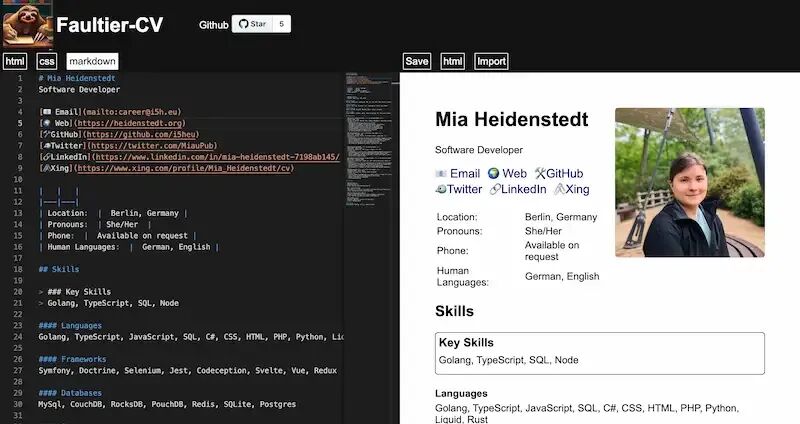Click '#### Frameworks' heading in editor
This screenshot has width=800, height=424.
[72, 359]
